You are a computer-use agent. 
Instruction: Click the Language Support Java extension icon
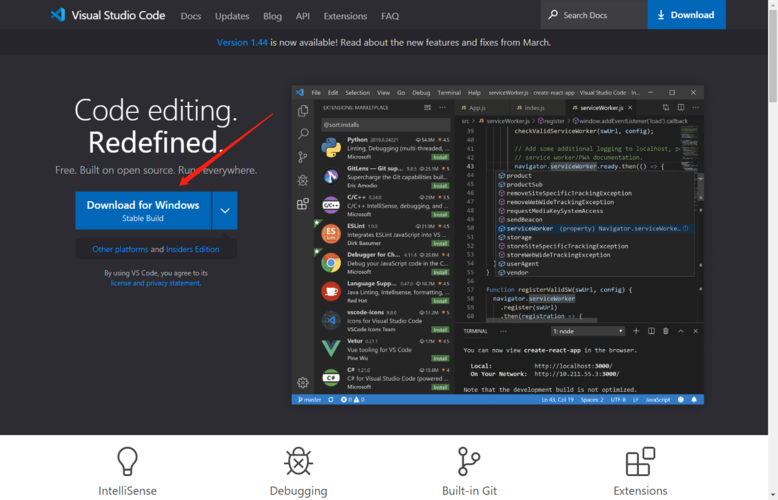331,292
